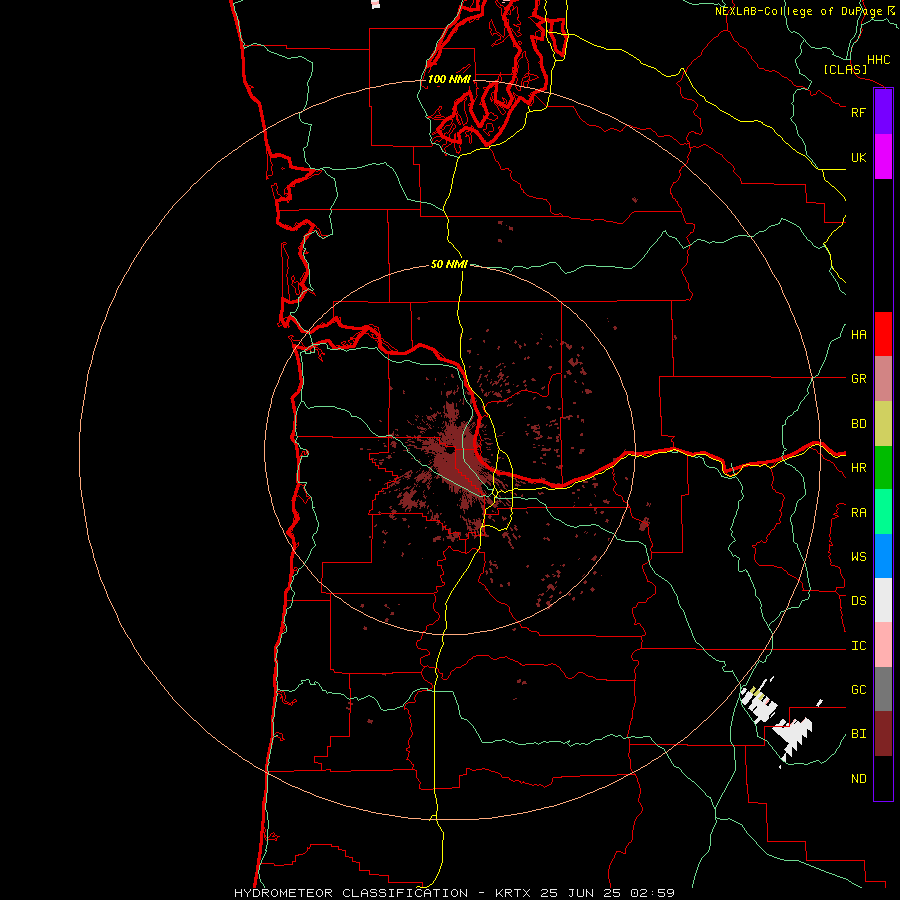900x900 pixels.
Task: Click the [CLAS] units label
Action: point(845,70)
